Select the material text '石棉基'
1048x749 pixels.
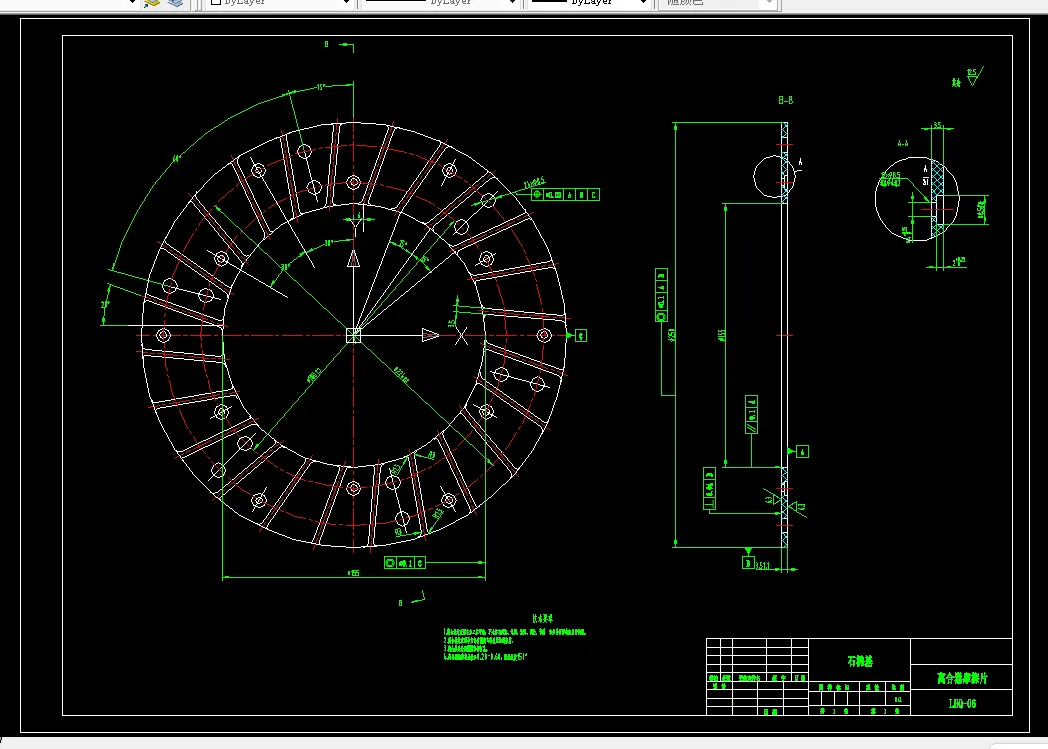pyautogui.click(x=860, y=661)
